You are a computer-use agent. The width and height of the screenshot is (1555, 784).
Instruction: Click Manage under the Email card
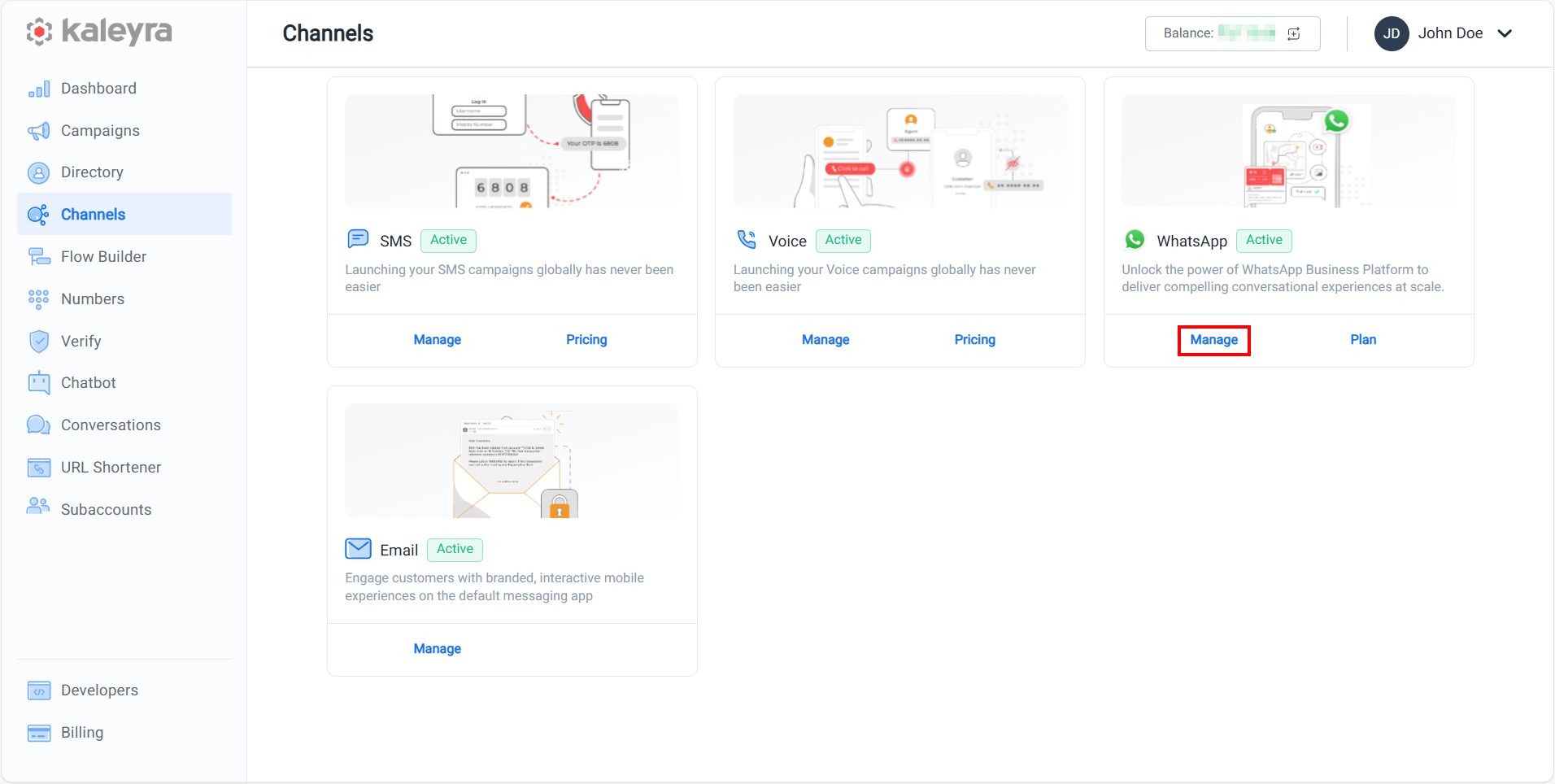pos(438,649)
